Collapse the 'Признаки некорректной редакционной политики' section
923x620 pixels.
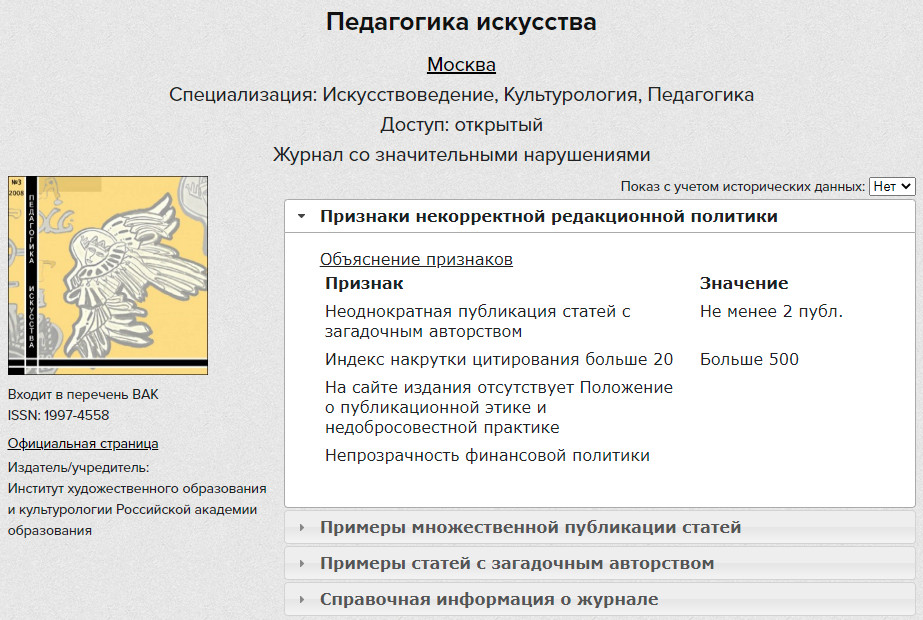(600, 217)
